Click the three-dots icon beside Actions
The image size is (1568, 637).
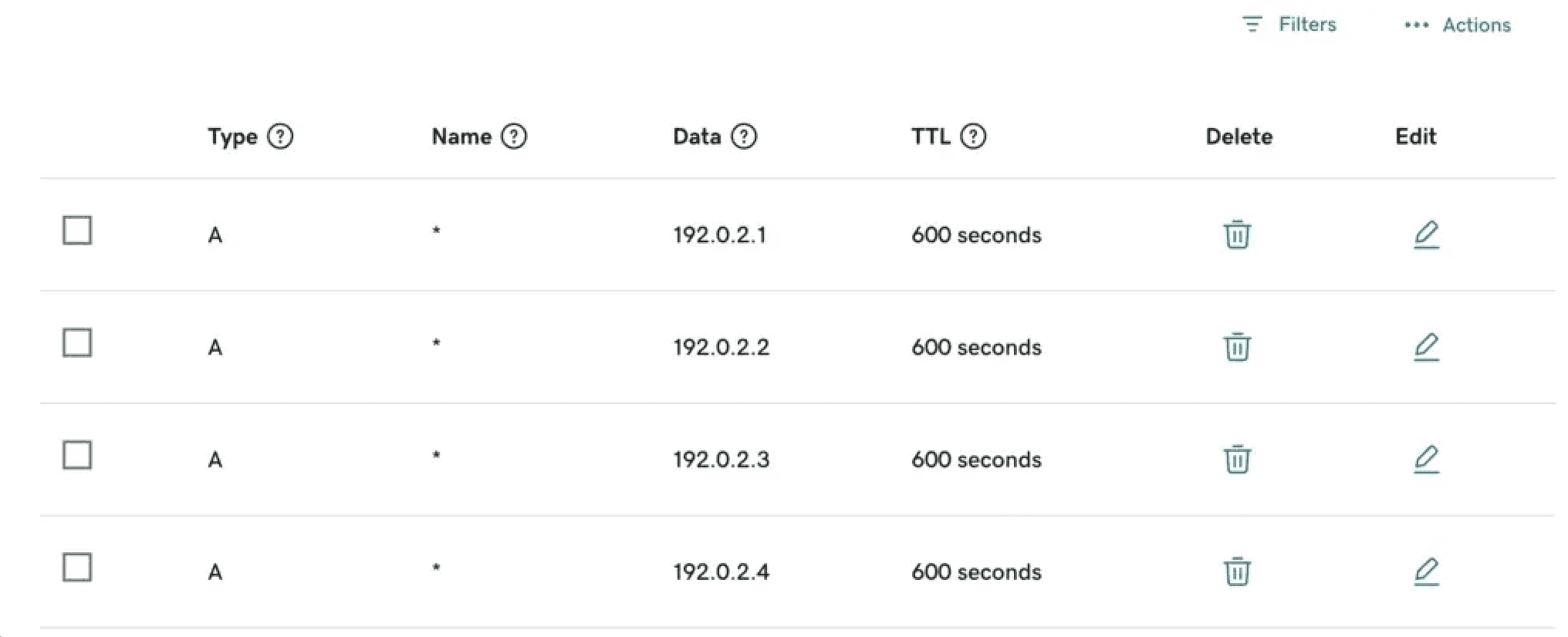click(1416, 25)
